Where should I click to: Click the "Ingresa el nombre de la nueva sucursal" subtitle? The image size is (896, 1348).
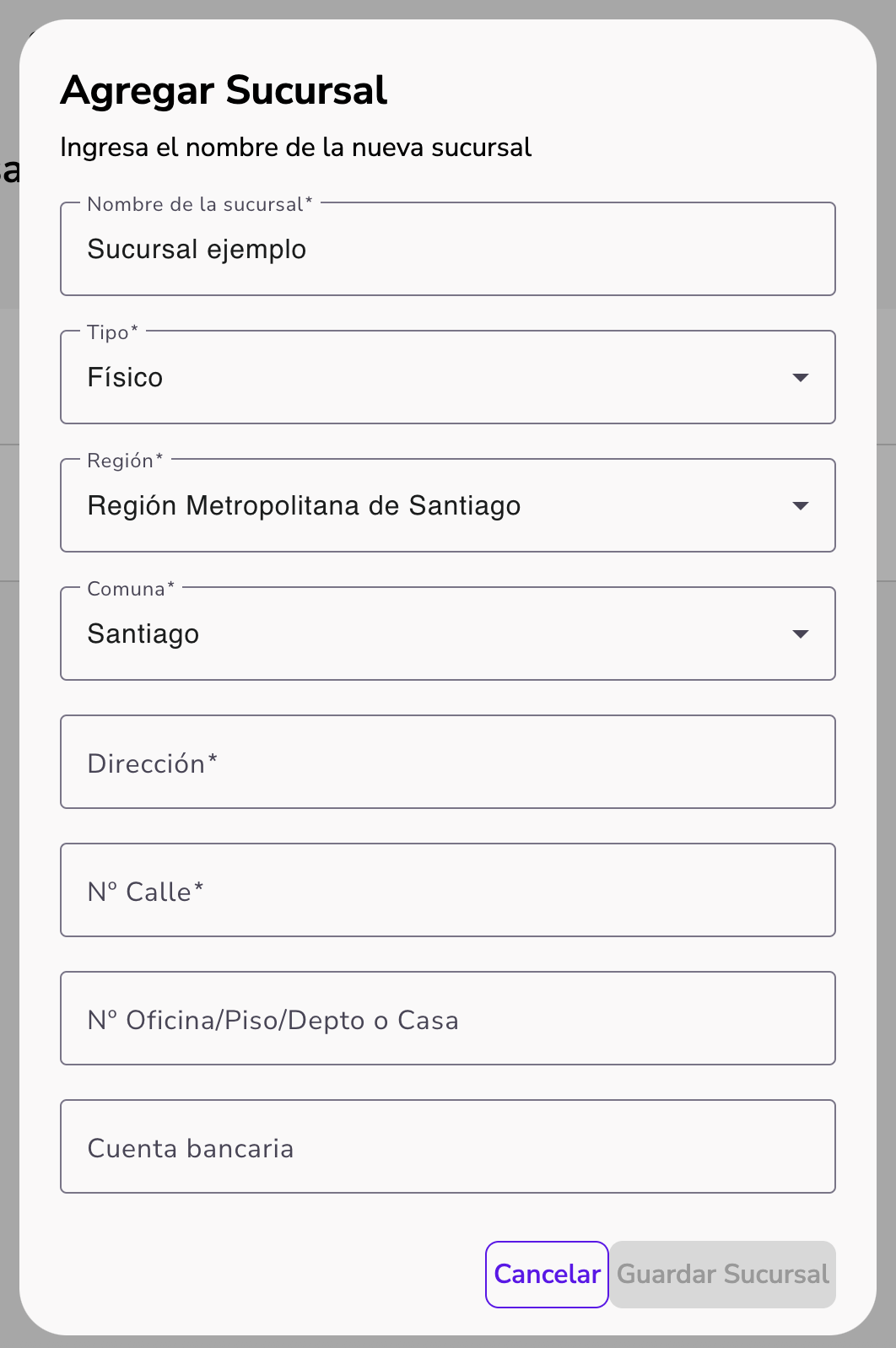coord(295,148)
